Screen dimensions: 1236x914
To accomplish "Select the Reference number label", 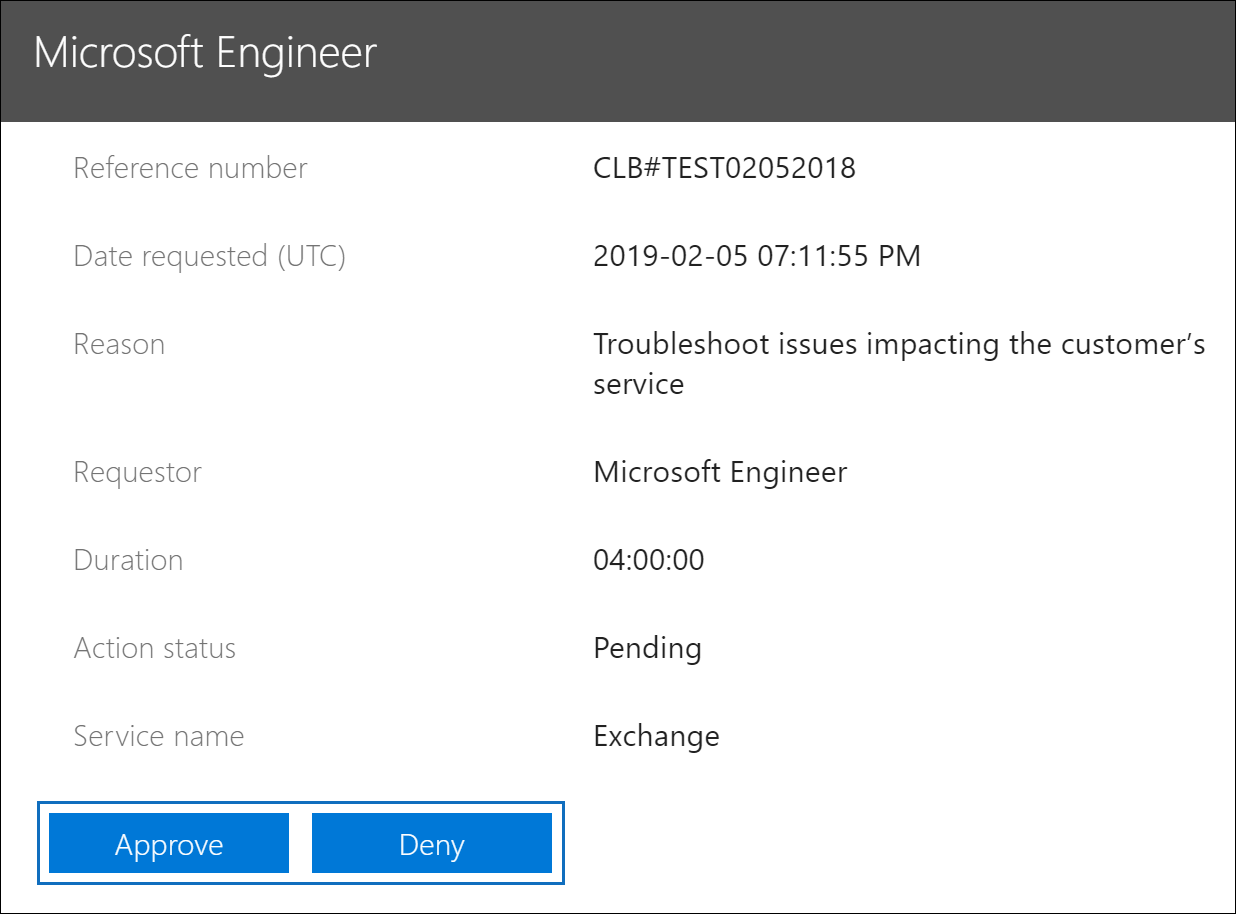I will [x=190, y=168].
